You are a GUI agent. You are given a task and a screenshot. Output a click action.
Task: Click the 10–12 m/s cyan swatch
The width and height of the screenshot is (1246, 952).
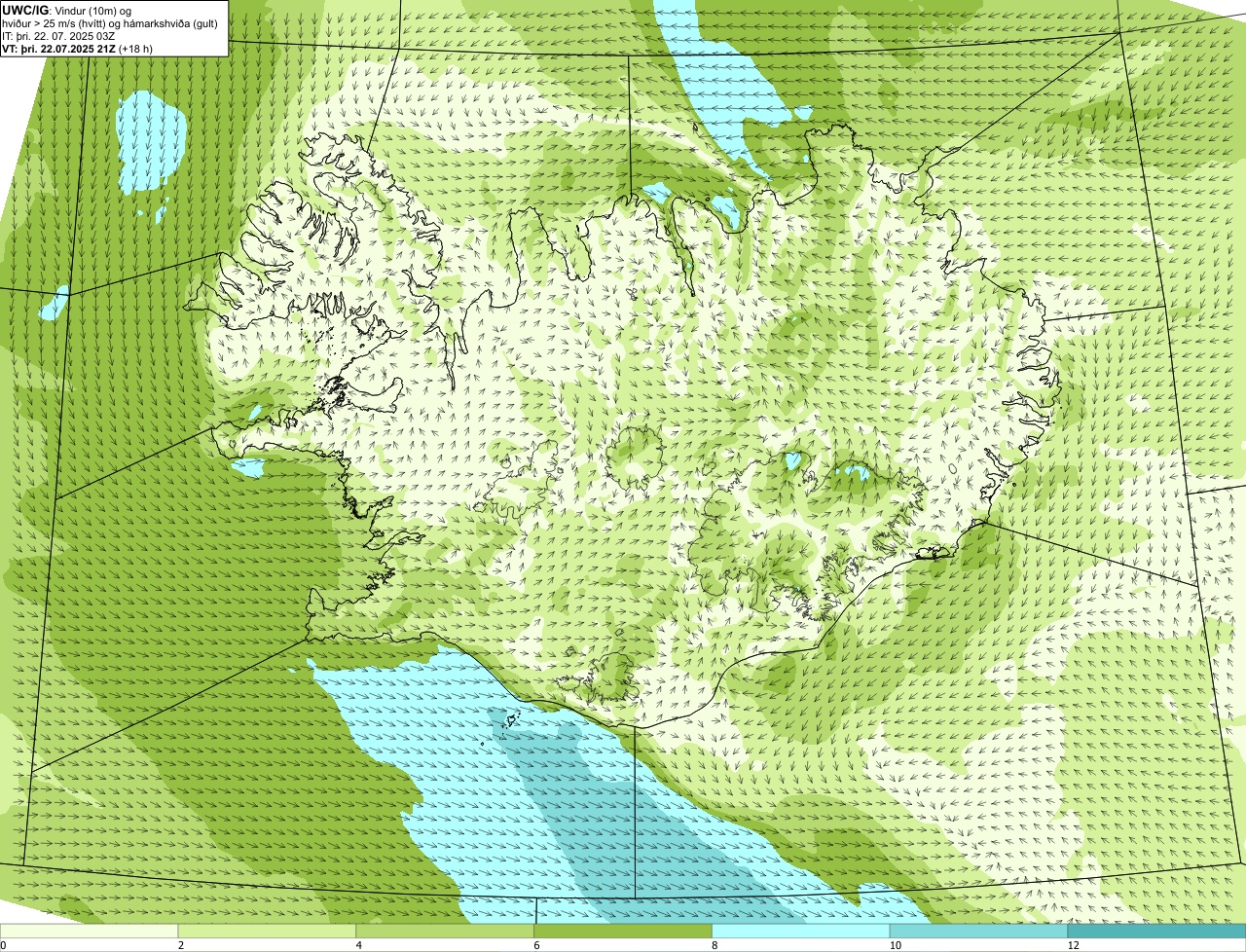(979, 931)
